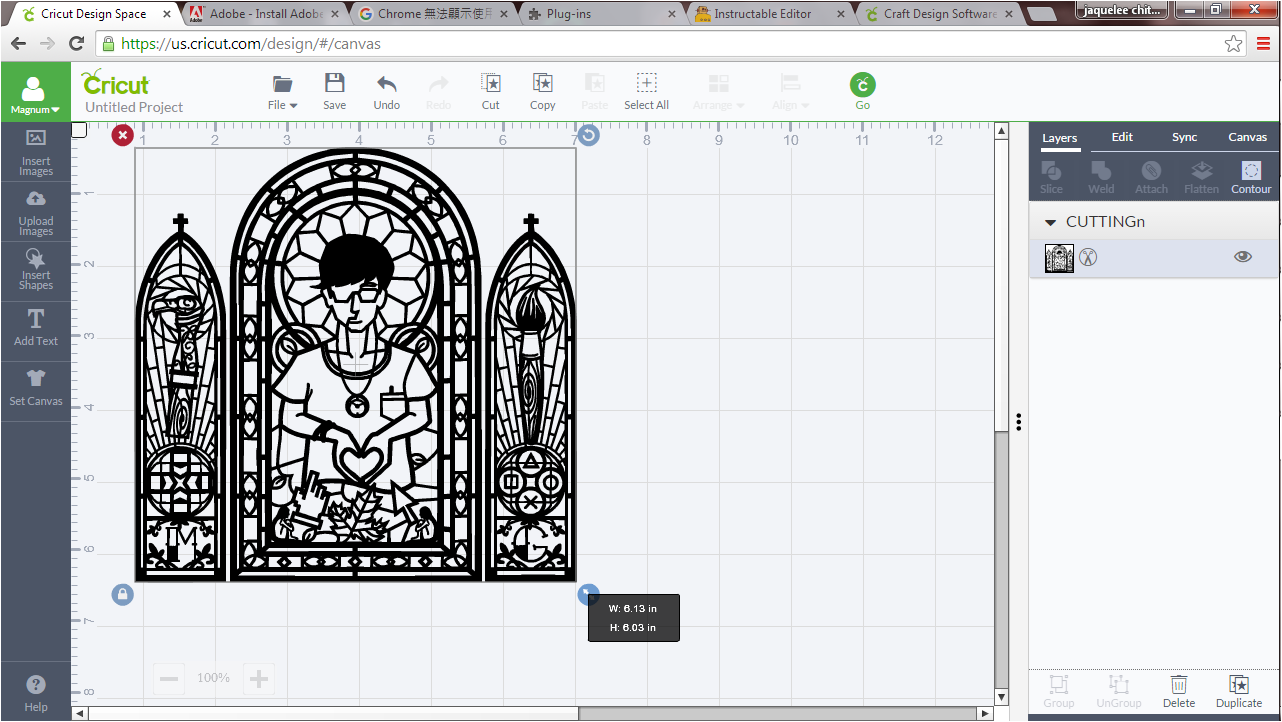Undo the last action
The height and width of the screenshot is (722, 1282).
(387, 84)
